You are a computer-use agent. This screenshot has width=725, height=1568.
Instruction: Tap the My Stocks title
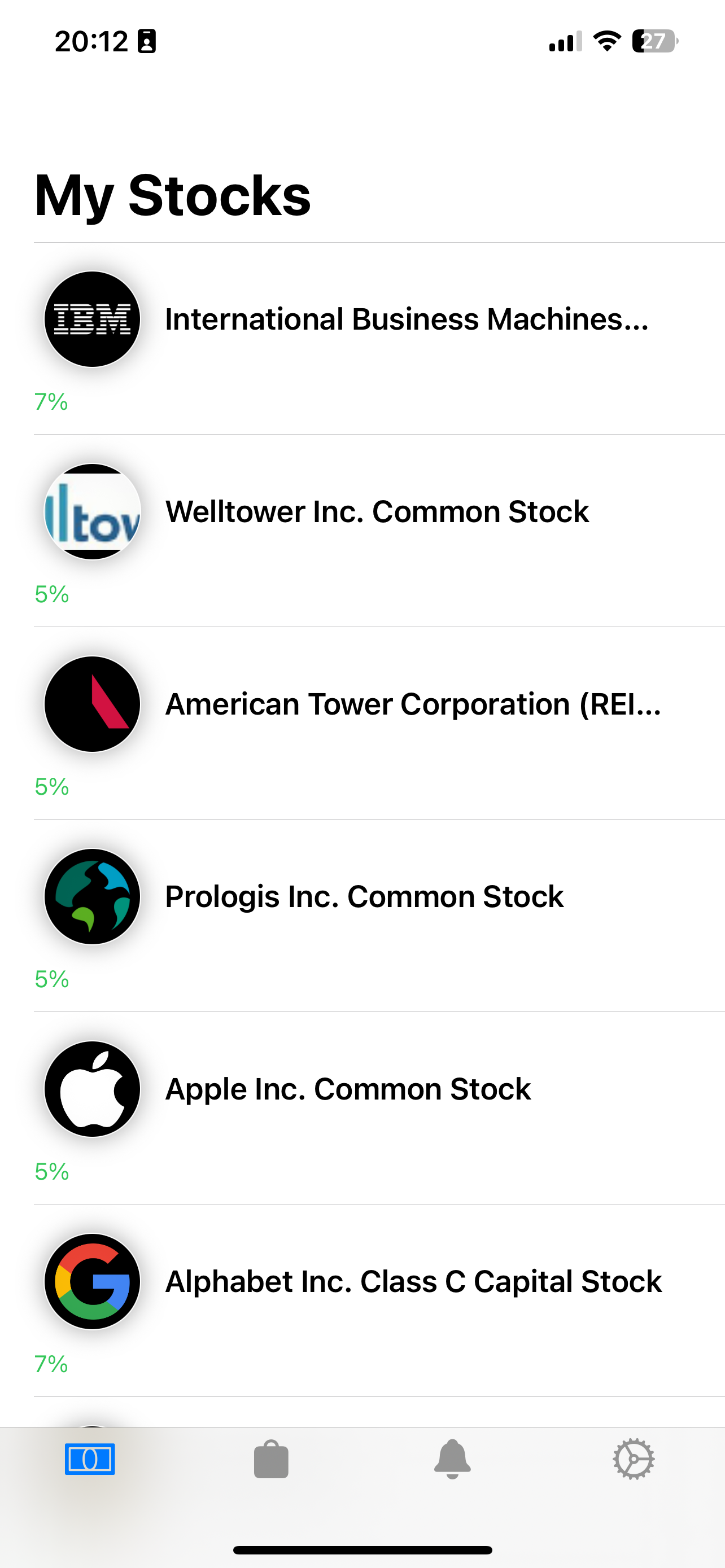pyautogui.click(x=172, y=195)
